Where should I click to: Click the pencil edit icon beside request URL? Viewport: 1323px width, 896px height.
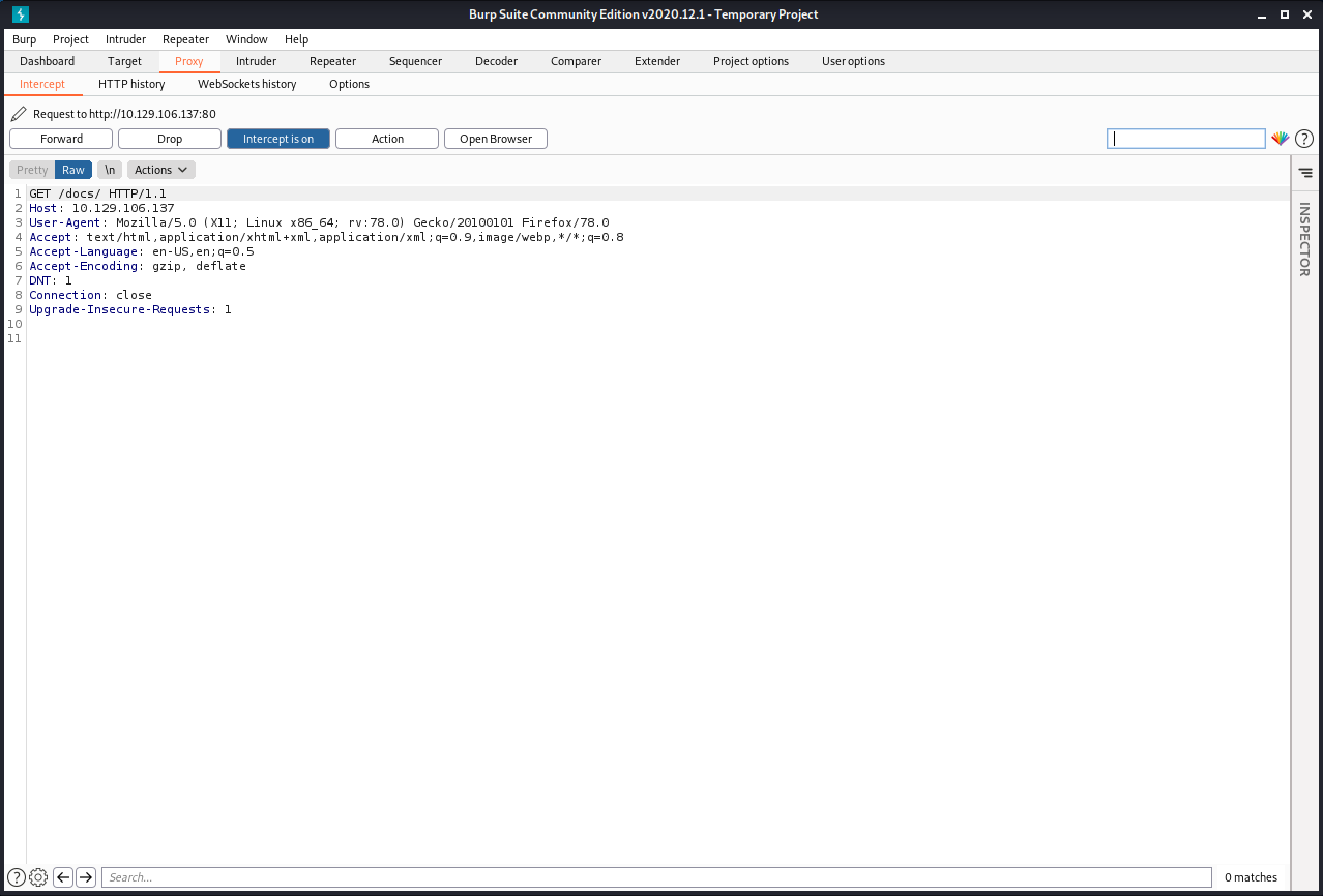(19, 114)
